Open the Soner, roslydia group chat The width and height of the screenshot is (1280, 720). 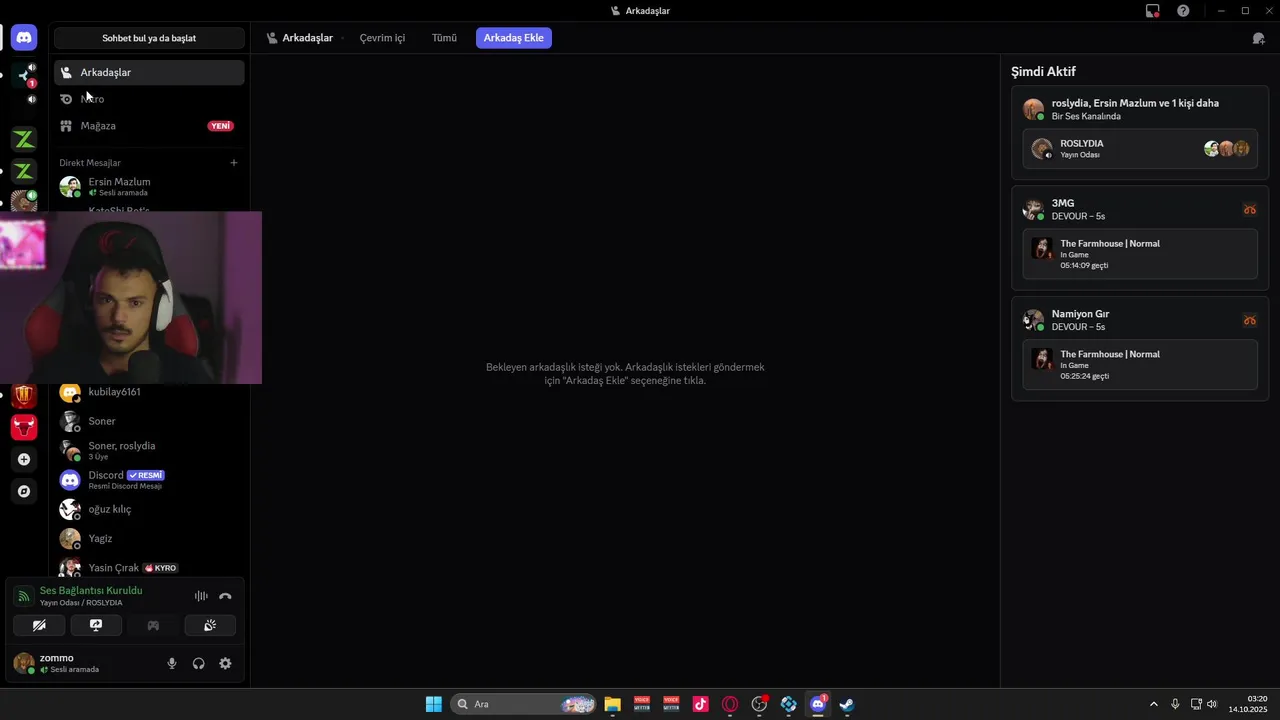pos(149,450)
